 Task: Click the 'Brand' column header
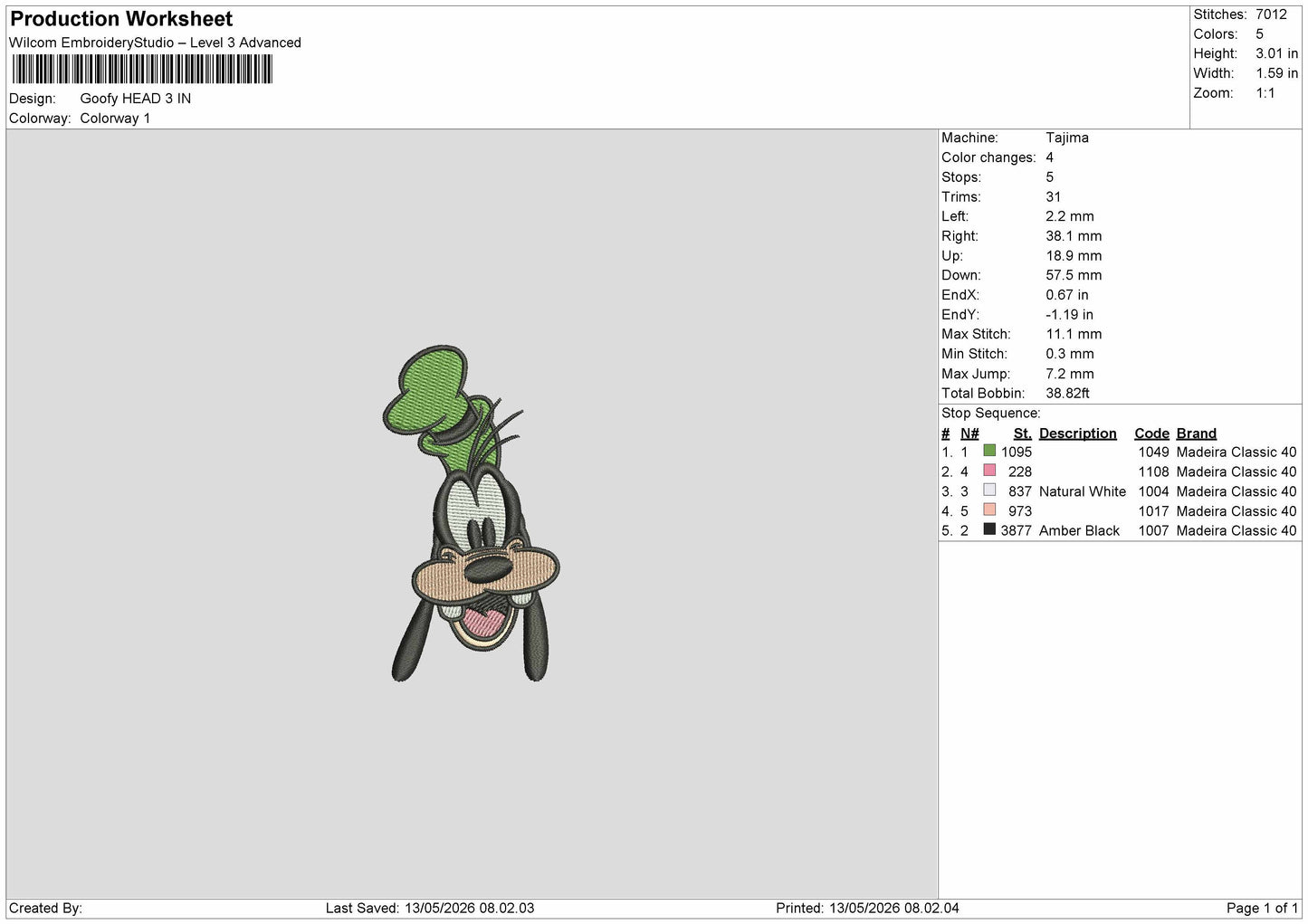tap(1197, 433)
